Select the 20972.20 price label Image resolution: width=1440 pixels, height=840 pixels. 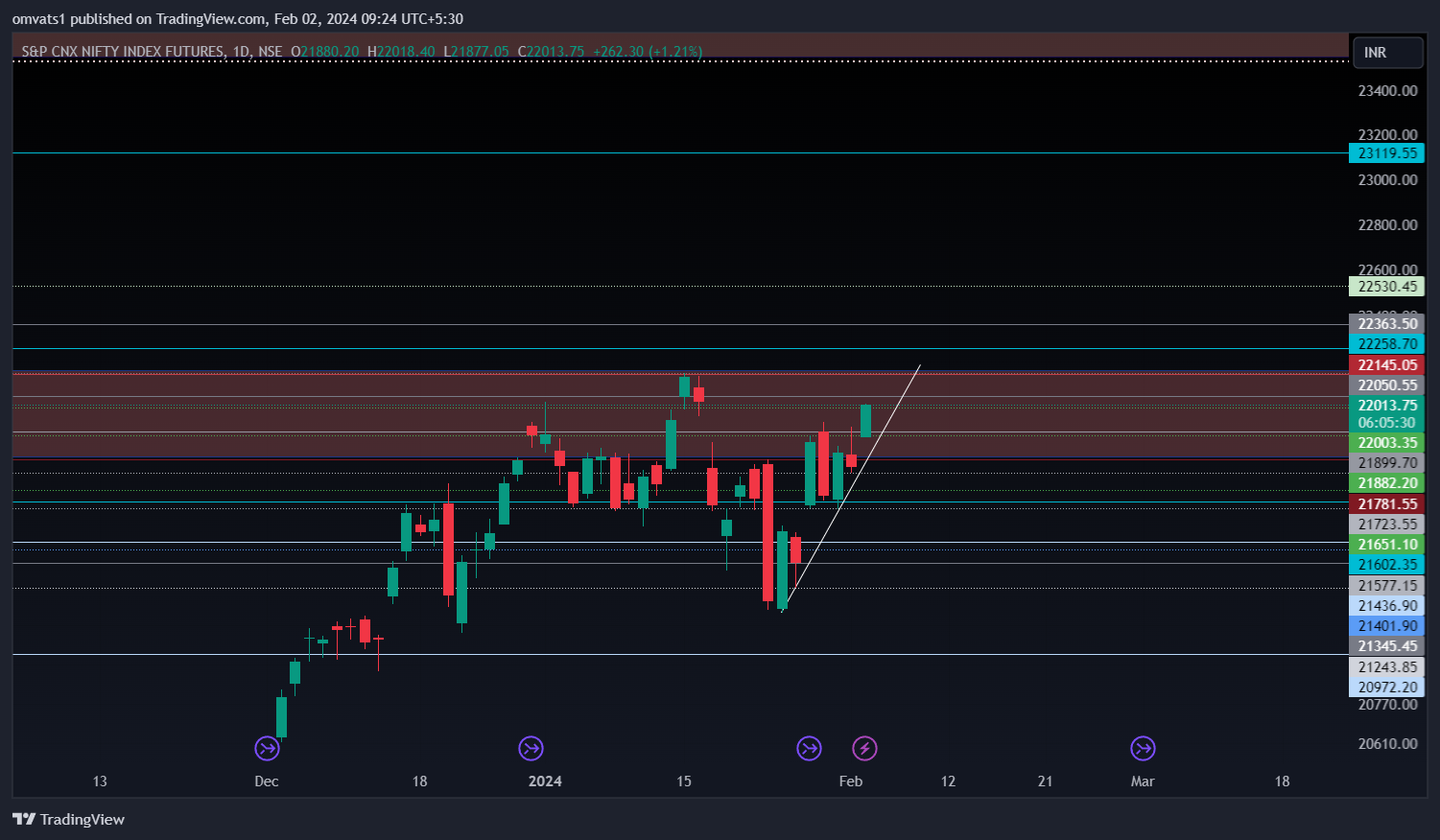[x=1386, y=688]
